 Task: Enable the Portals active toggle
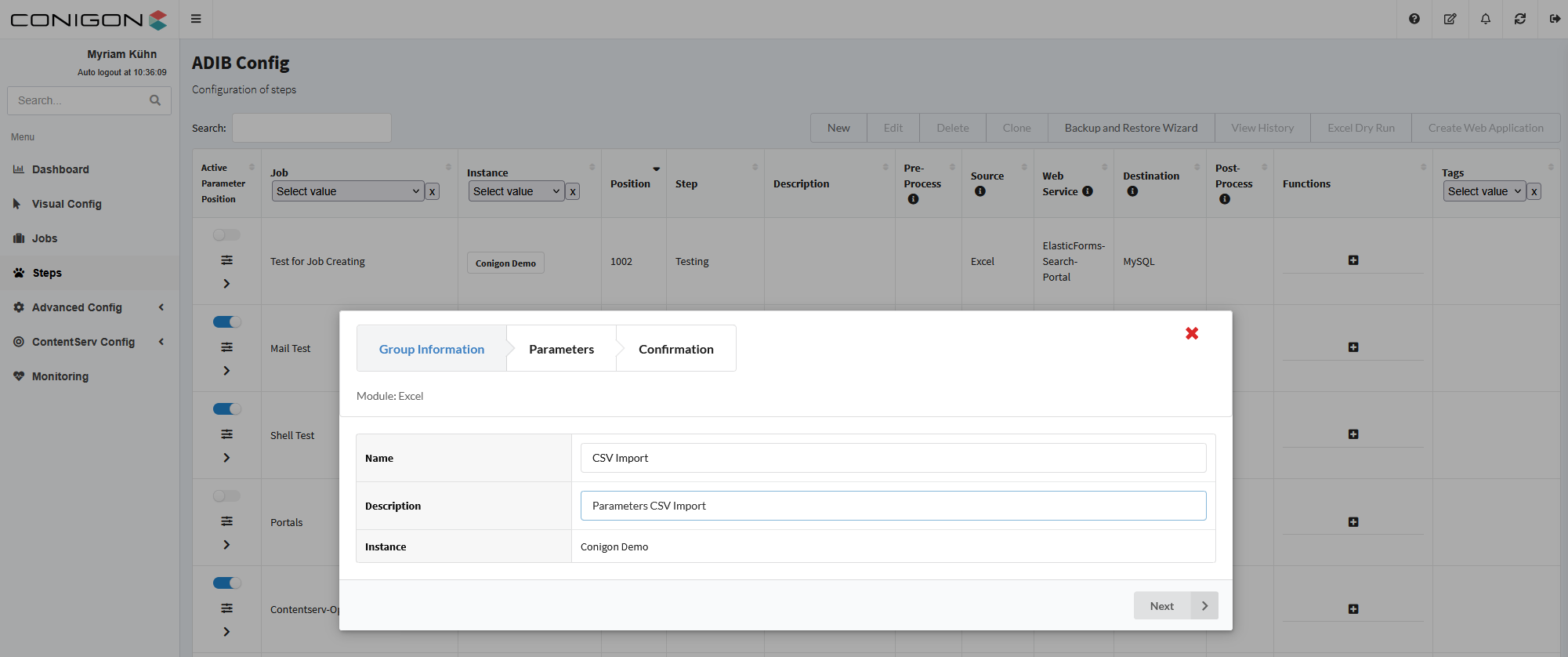click(x=226, y=496)
